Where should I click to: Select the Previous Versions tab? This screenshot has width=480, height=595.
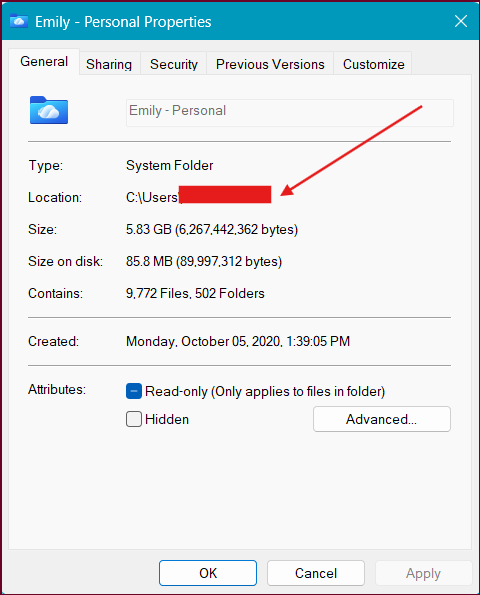click(x=270, y=64)
